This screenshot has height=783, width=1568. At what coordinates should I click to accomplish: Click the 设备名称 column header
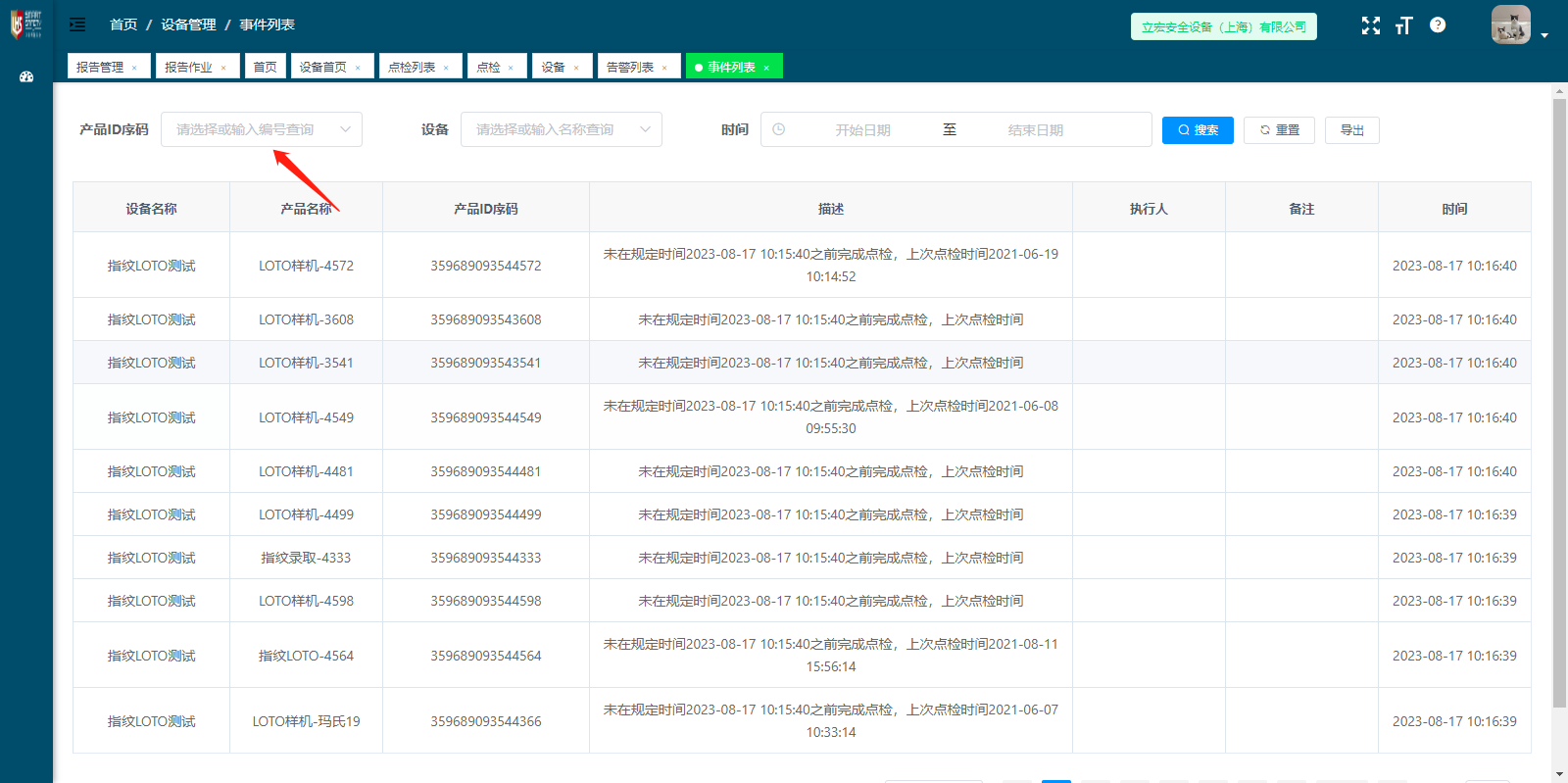coord(152,209)
